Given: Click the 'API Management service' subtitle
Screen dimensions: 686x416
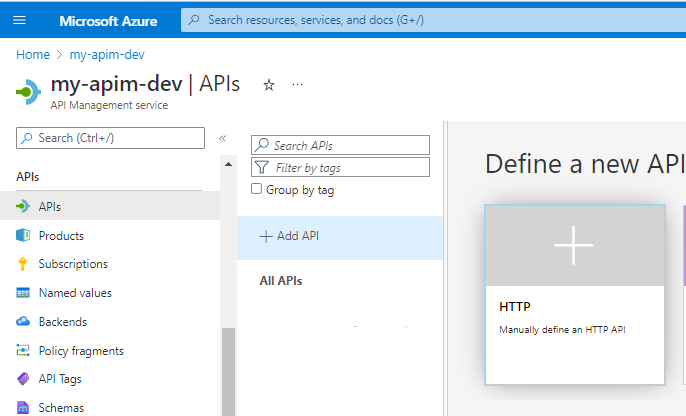Looking at the screenshot, I should pos(109,105).
